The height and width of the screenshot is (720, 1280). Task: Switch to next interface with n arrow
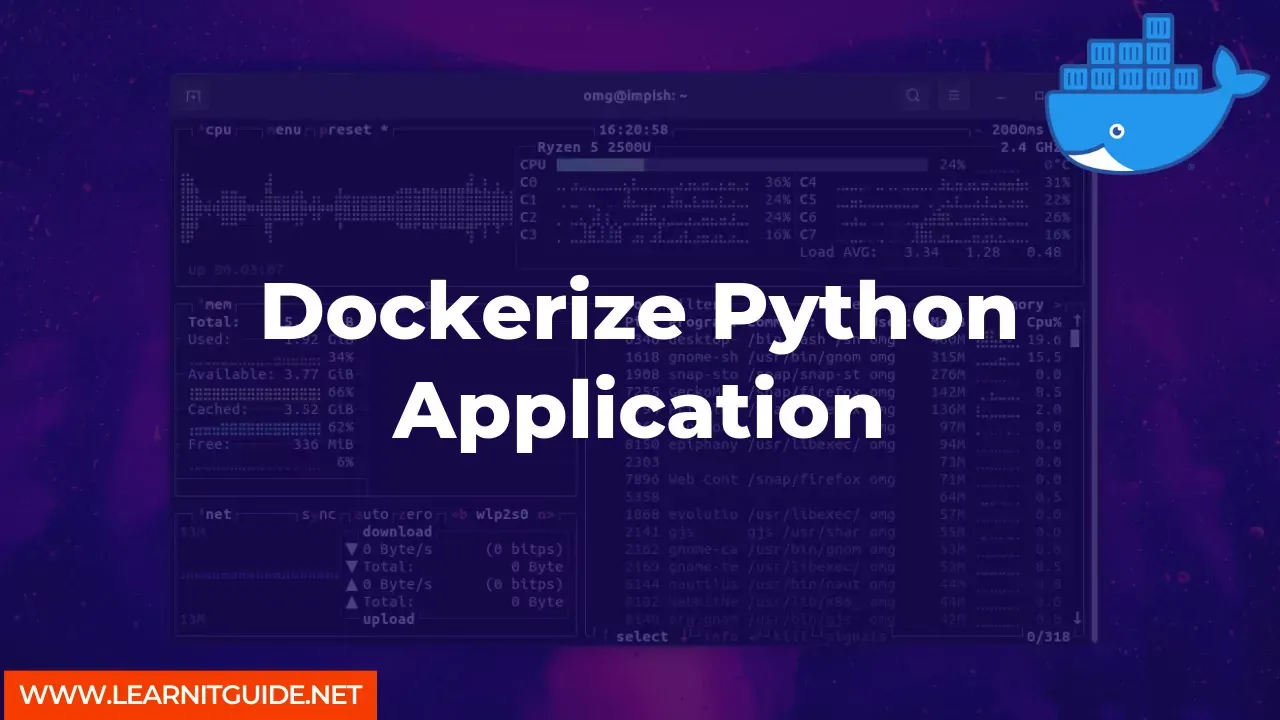pyautogui.click(x=546, y=514)
